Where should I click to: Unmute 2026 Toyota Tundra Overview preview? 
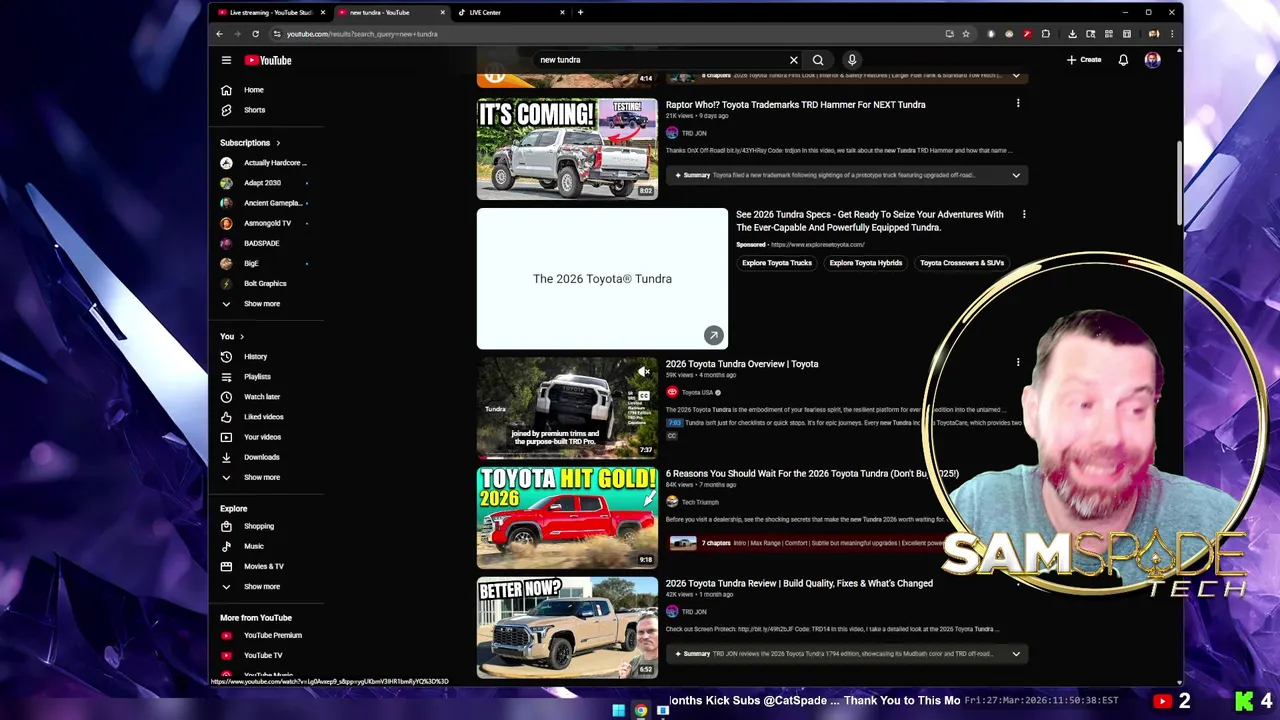click(x=644, y=372)
